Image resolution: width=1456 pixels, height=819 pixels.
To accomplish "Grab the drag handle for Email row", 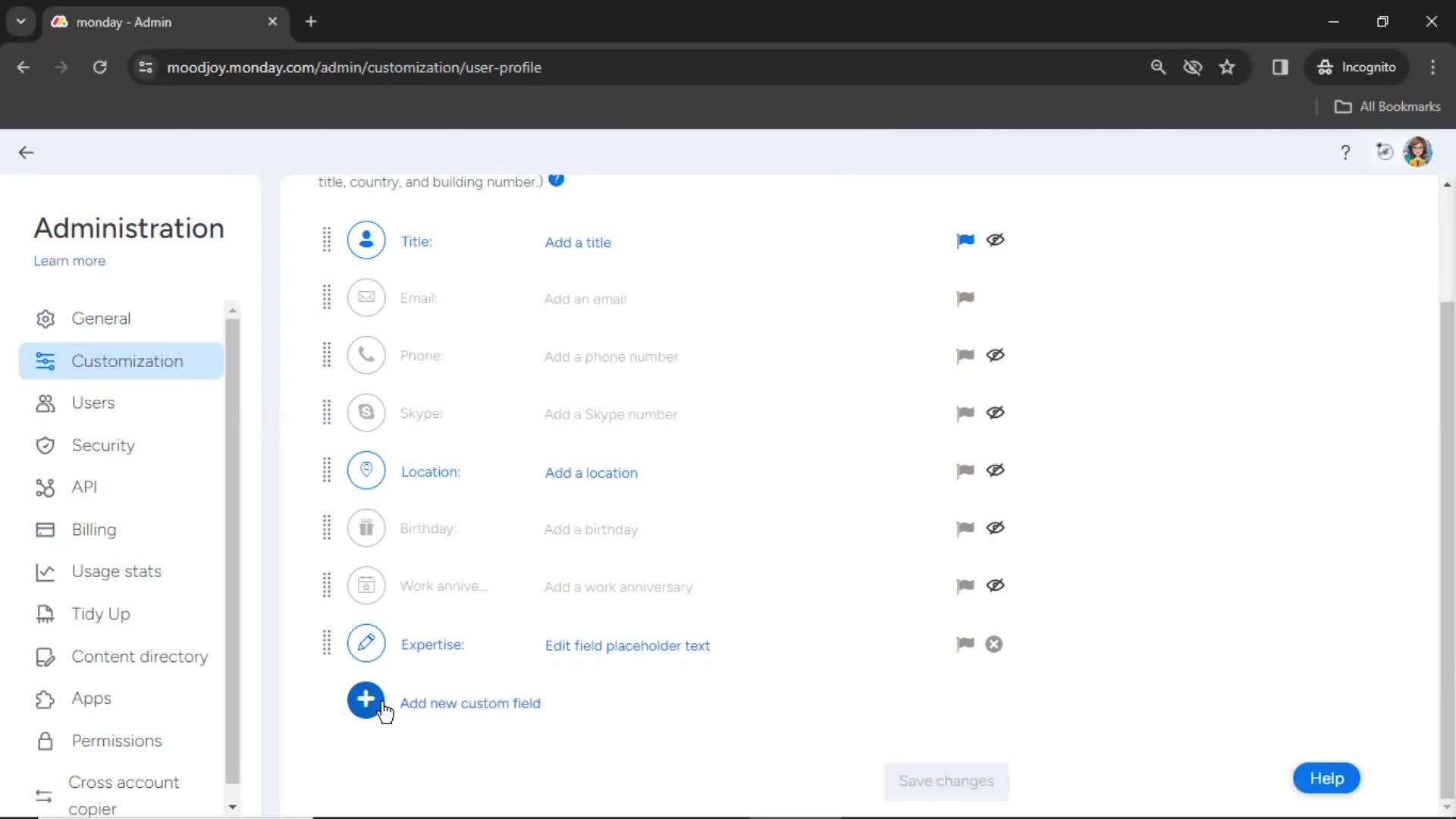I will click(327, 297).
